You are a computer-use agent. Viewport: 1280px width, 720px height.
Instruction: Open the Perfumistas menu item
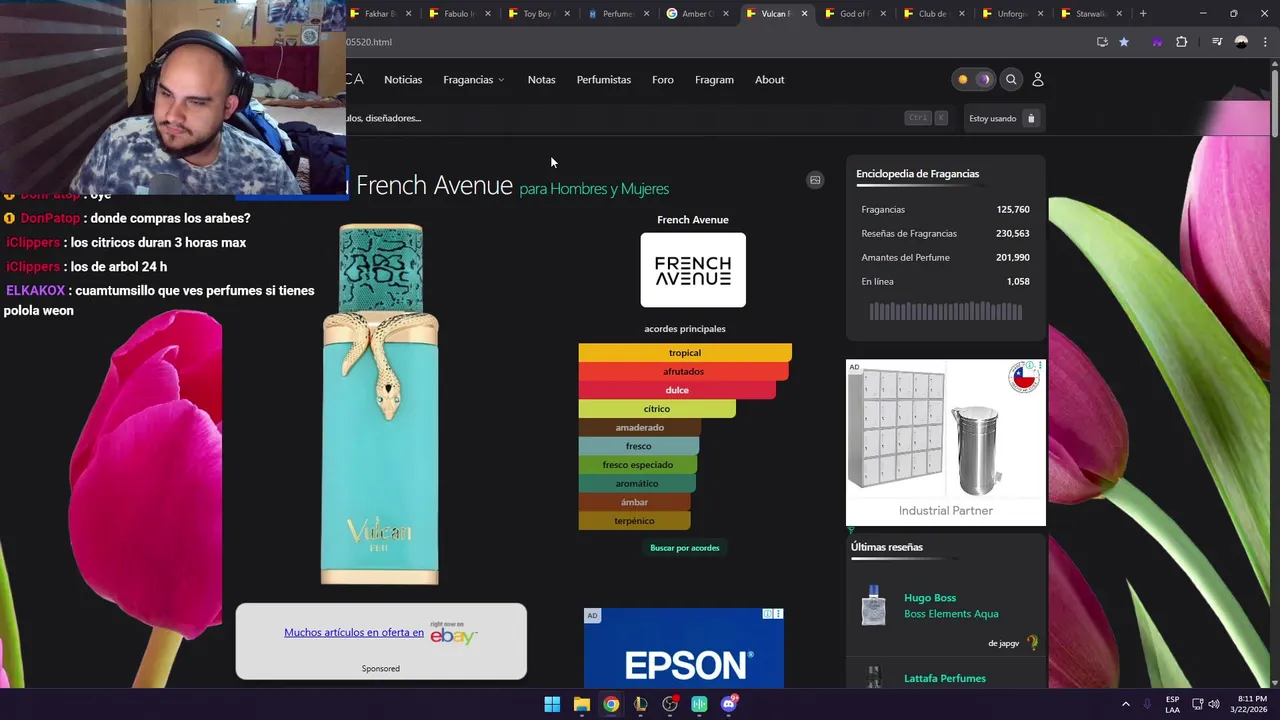point(604,80)
